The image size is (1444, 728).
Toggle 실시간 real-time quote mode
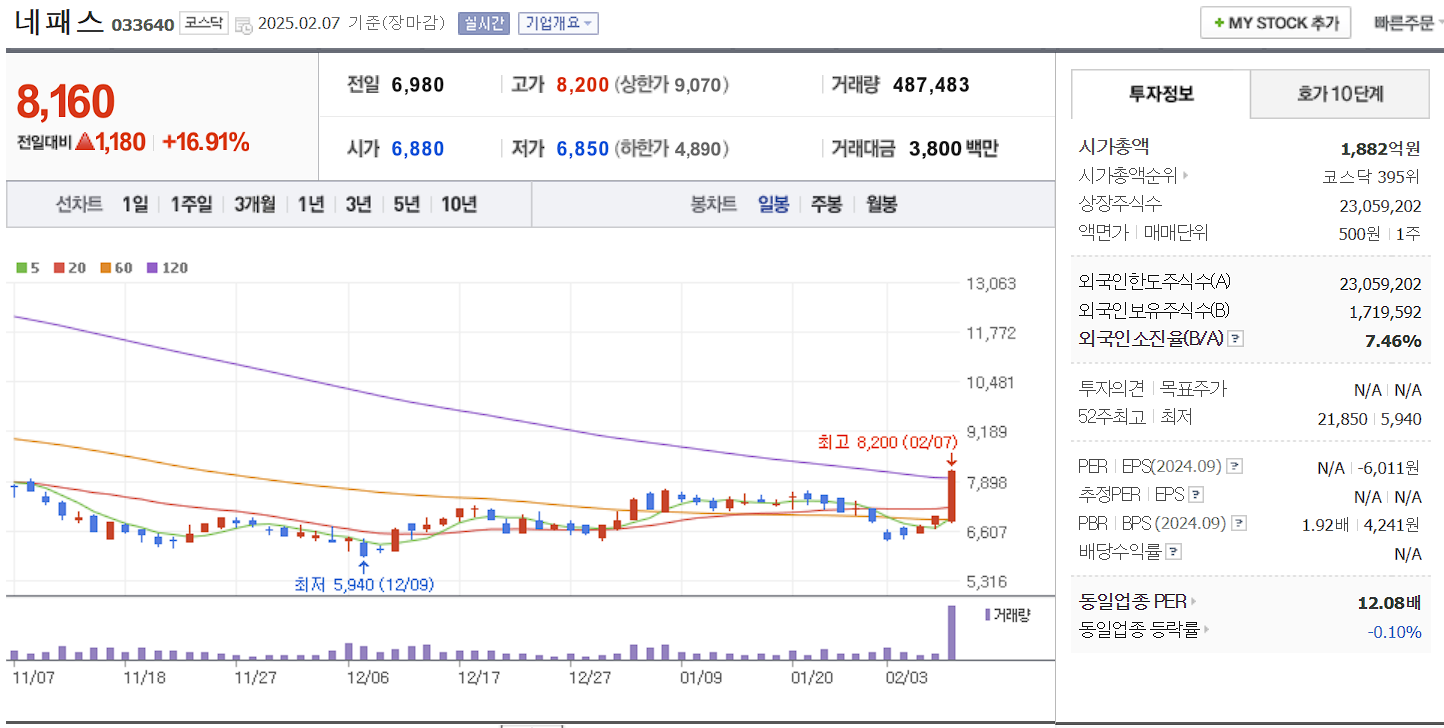pyautogui.click(x=484, y=23)
